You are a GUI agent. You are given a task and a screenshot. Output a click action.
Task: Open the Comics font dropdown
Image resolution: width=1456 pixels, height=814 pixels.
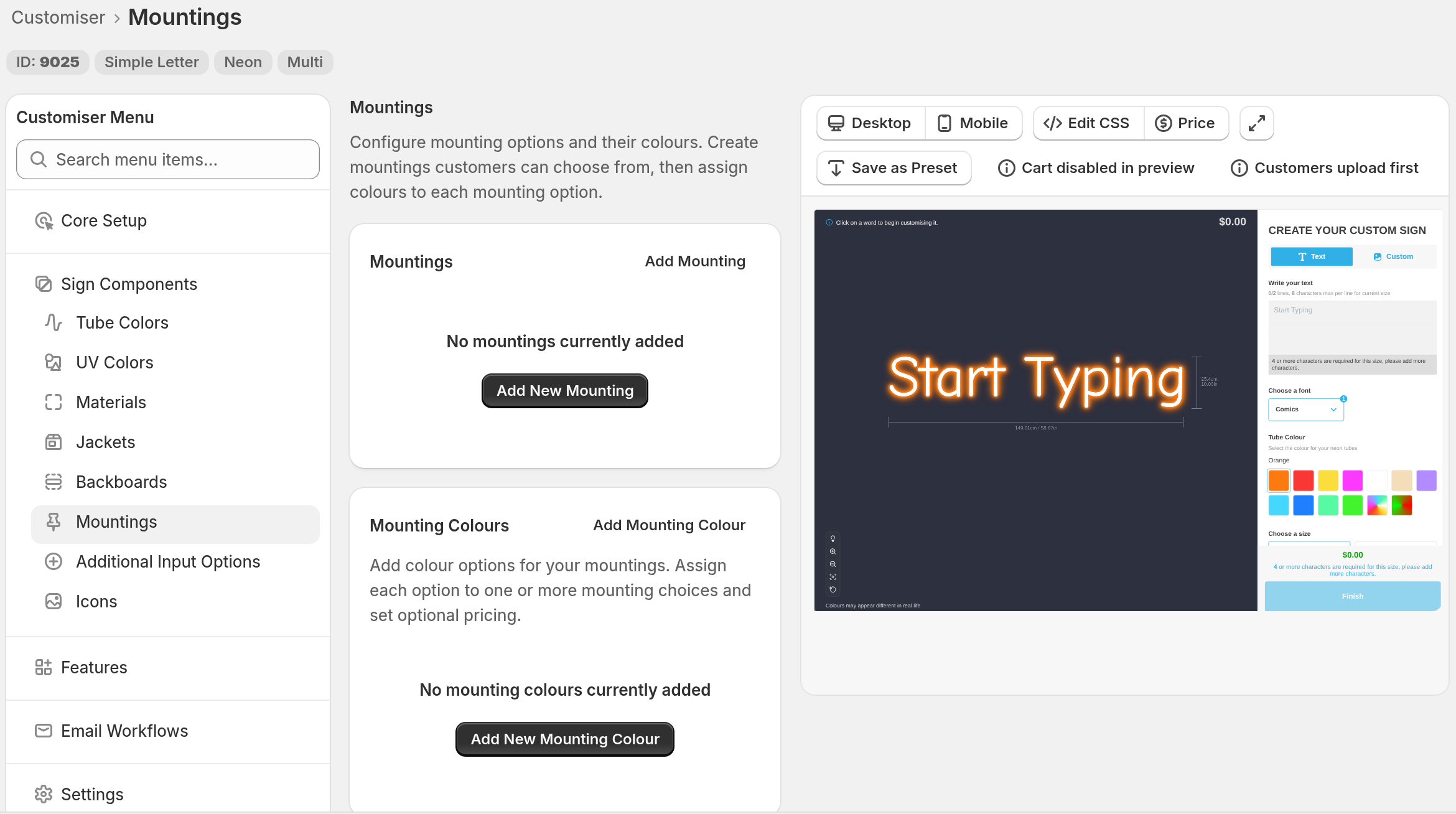1305,409
